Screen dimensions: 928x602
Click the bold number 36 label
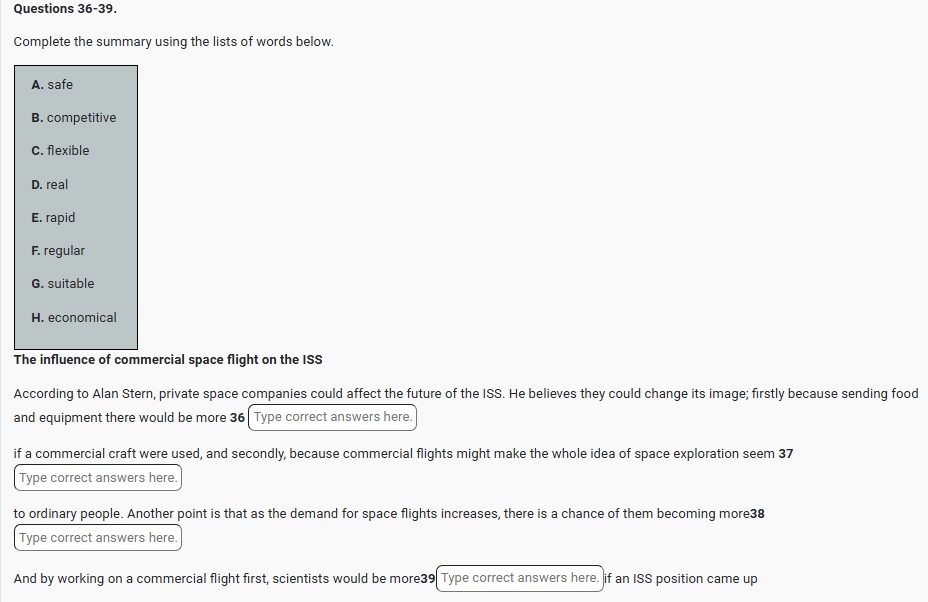click(237, 418)
